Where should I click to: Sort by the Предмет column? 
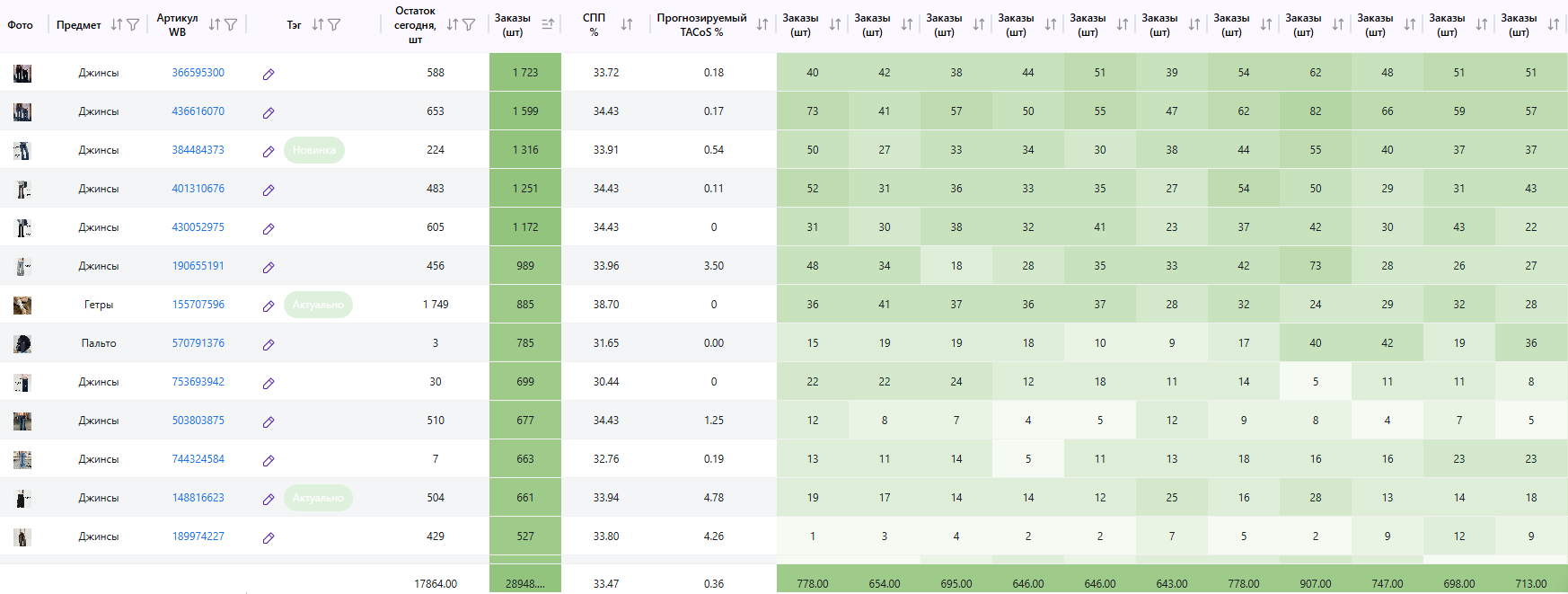(116, 25)
